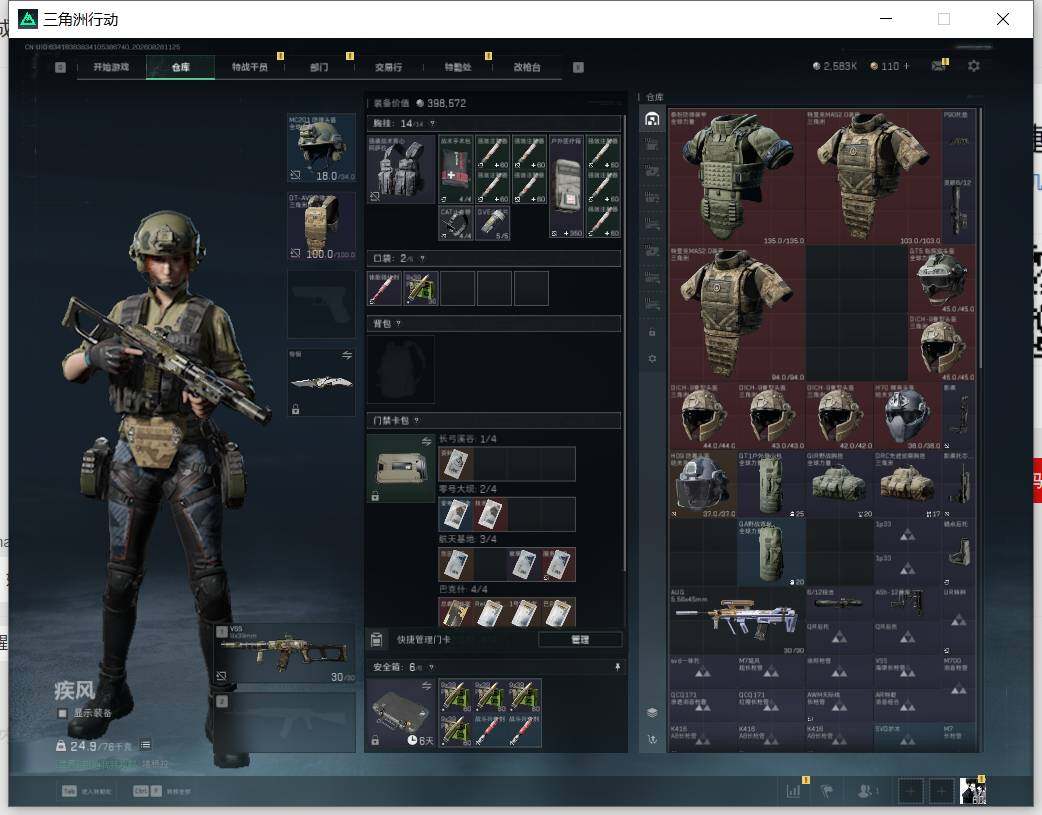Image resolution: width=1042 pixels, height=815 pixels.
Task: Select the field surgery kit +350
Action: 566,187
